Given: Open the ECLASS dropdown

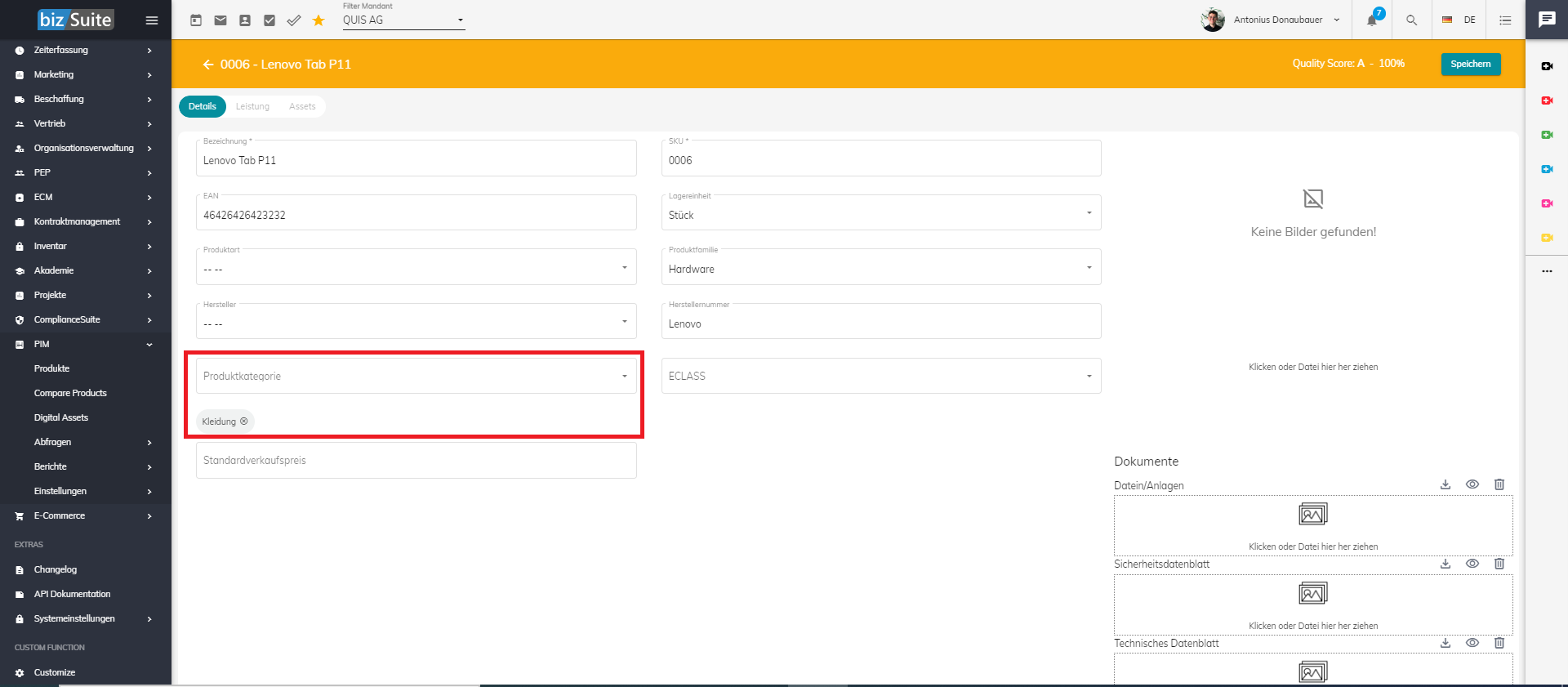Looking at the screenshot, I should pyautogui.click(x=881, y=376).
